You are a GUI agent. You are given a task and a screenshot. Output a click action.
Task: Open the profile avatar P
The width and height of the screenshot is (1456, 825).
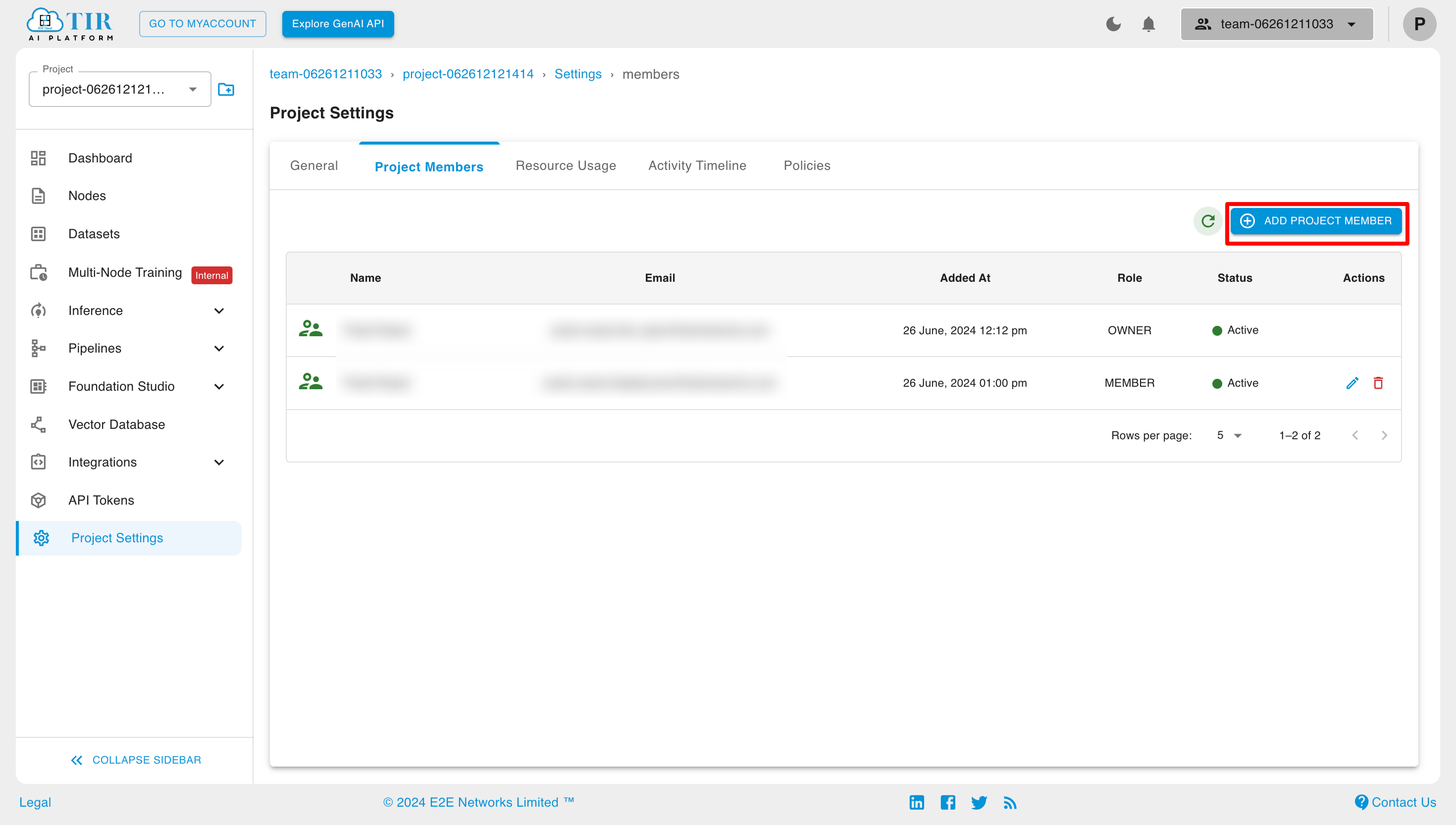[x=1419, y=24]
